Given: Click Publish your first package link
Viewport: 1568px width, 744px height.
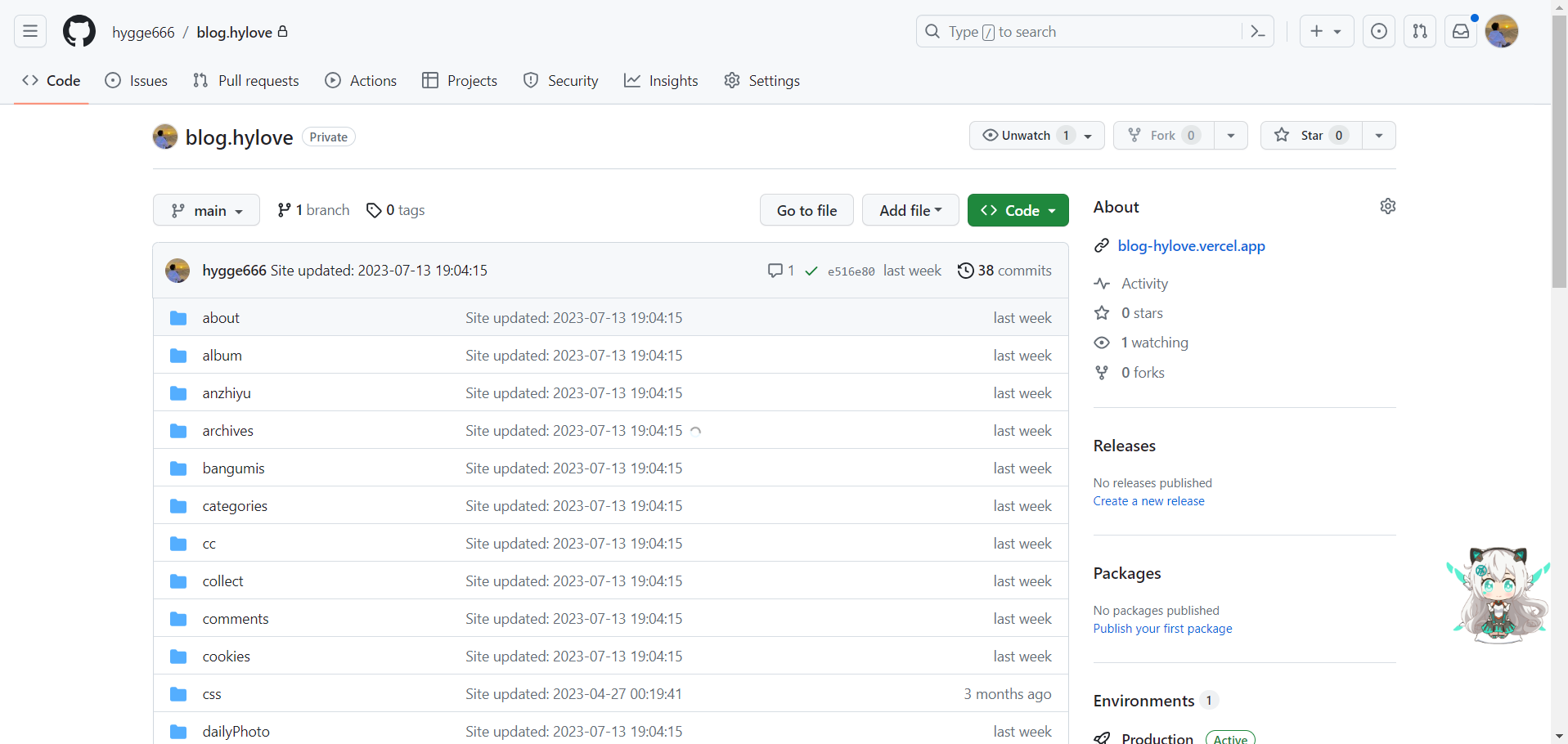Looking at the screenshot, I should [1162, 629].
